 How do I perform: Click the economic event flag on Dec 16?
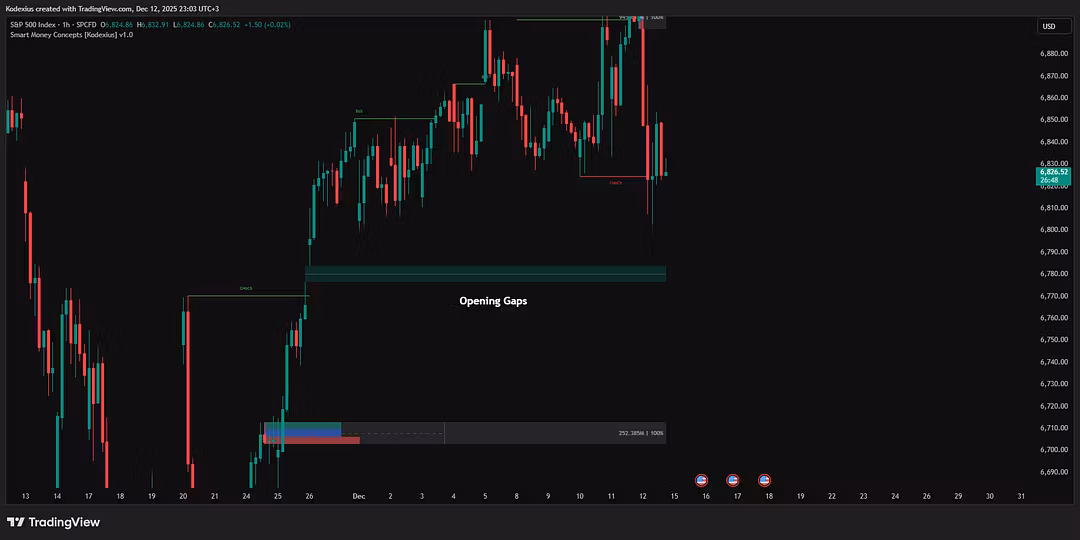click(701, 480)
